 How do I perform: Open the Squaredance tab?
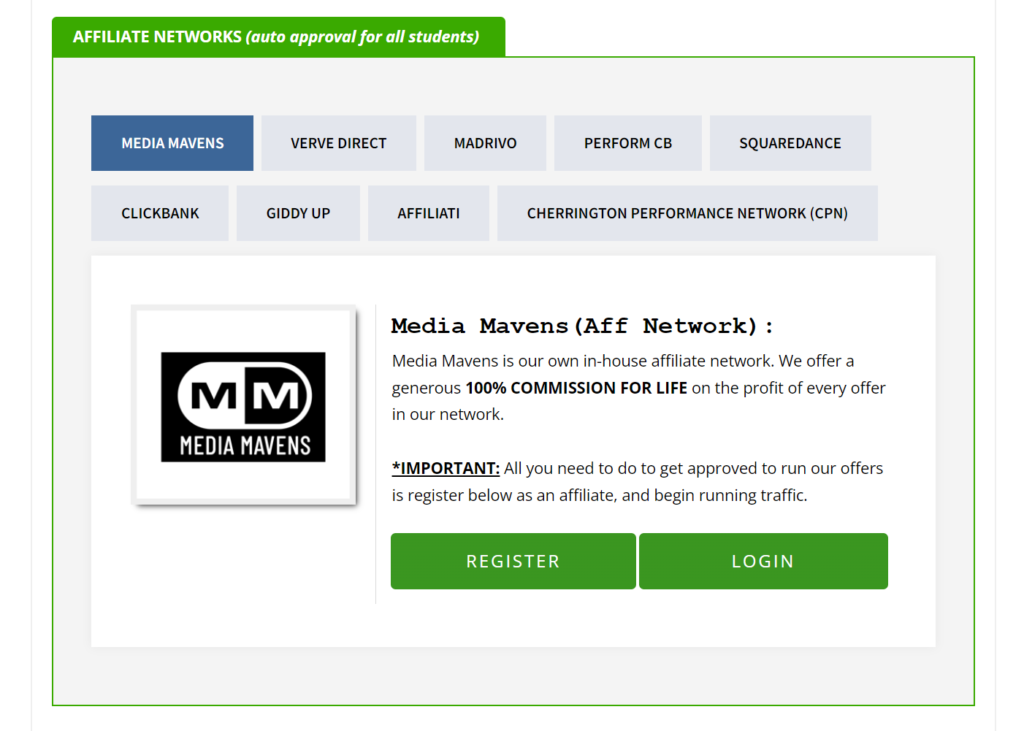point(790,143)
